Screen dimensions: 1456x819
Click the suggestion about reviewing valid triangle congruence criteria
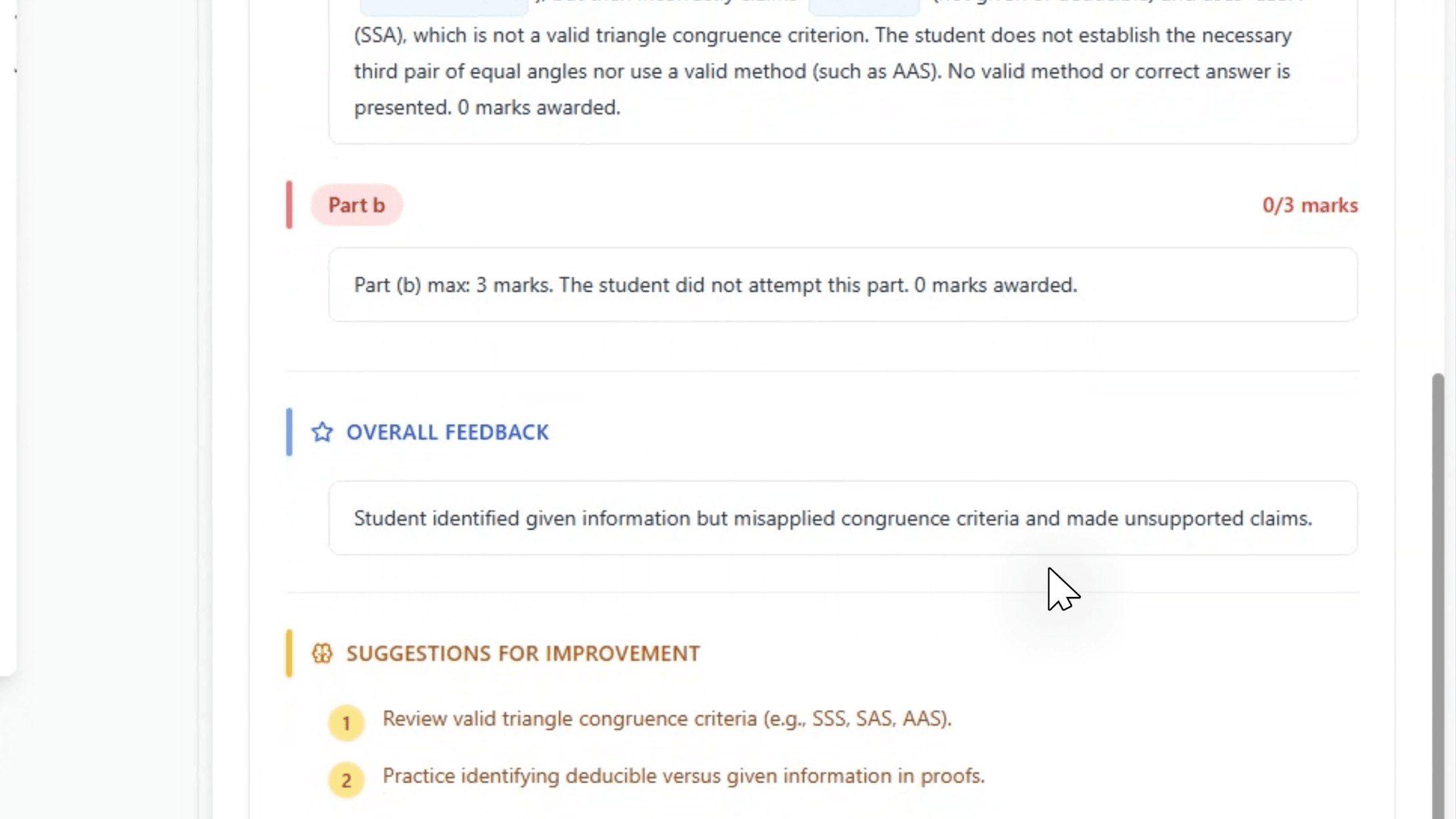(667, 719)
